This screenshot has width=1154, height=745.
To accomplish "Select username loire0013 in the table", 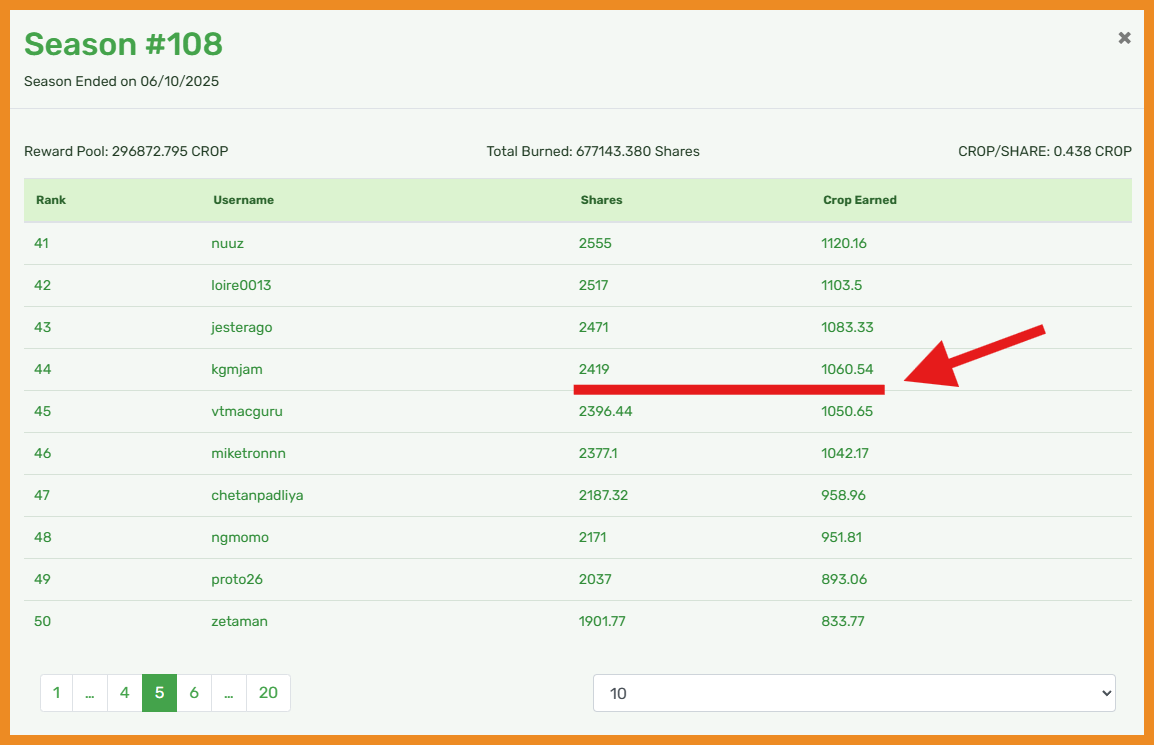I will coord(241,285).
